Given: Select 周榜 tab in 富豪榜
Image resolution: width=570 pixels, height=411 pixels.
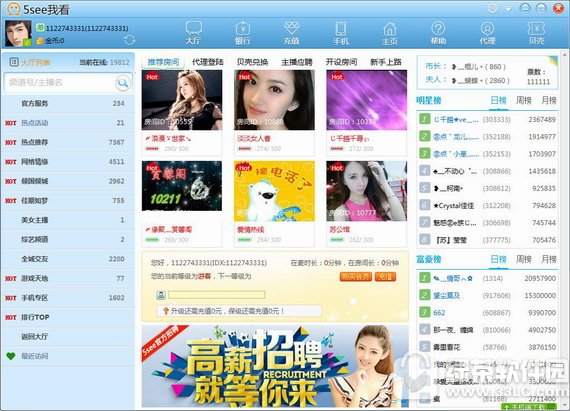Looking at the screenshot, I should 524,259.
